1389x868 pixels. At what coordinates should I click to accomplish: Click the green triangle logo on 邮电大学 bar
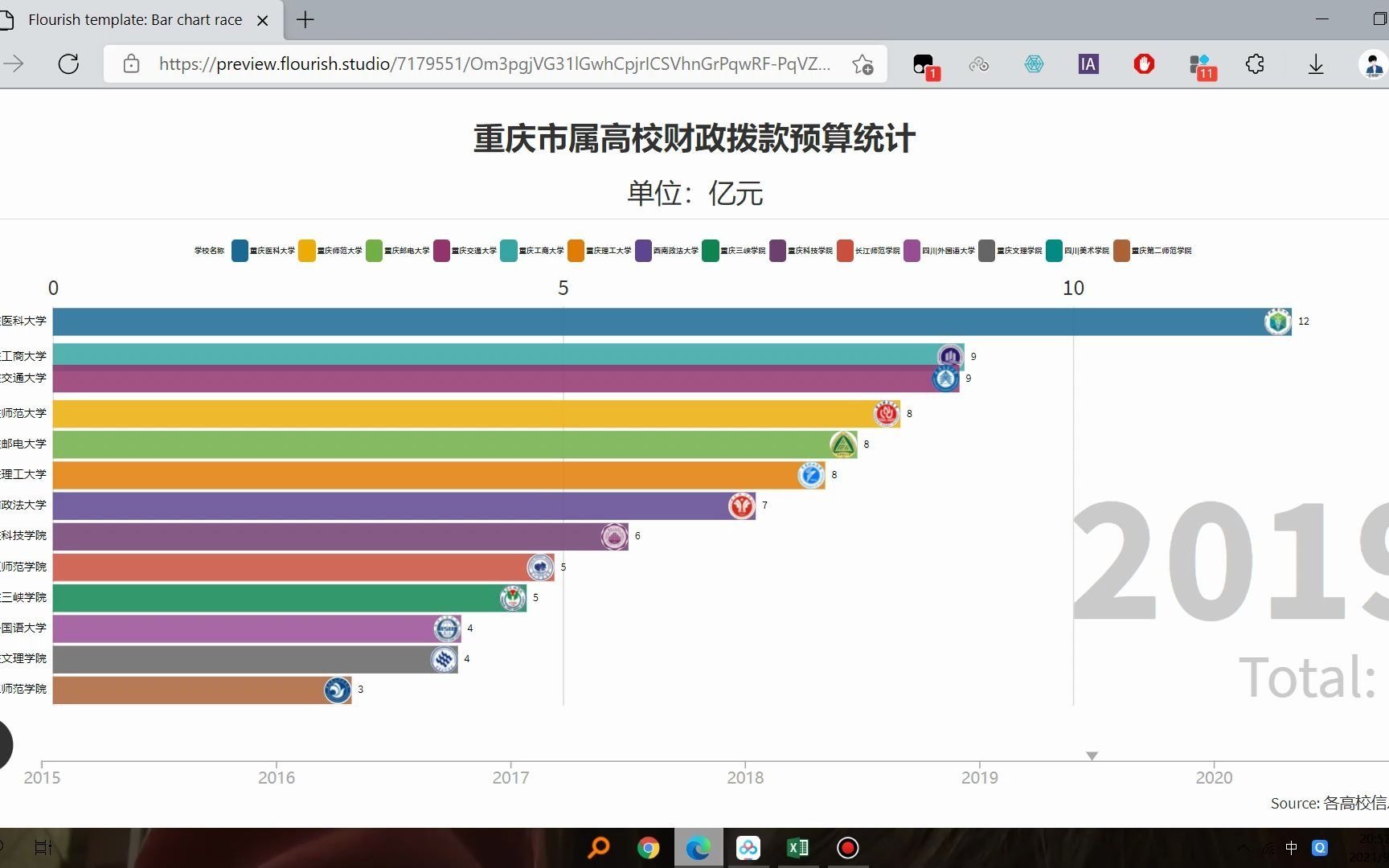(x=843, y=444)
